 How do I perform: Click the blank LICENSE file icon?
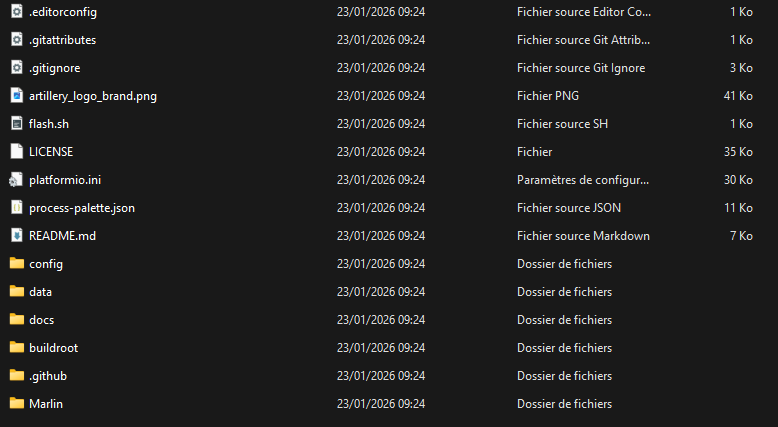[16, 152]
